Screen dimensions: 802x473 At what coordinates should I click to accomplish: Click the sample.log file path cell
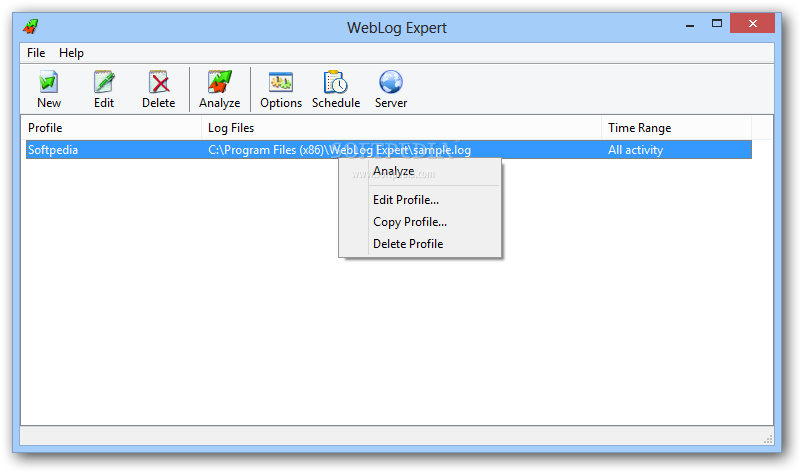339,150
